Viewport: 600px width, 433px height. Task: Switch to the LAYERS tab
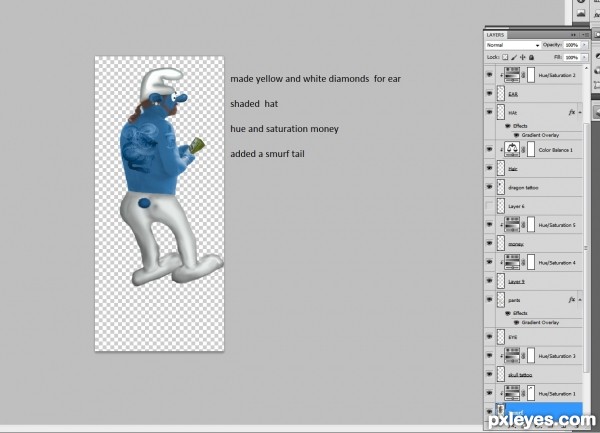pos(495,35)
